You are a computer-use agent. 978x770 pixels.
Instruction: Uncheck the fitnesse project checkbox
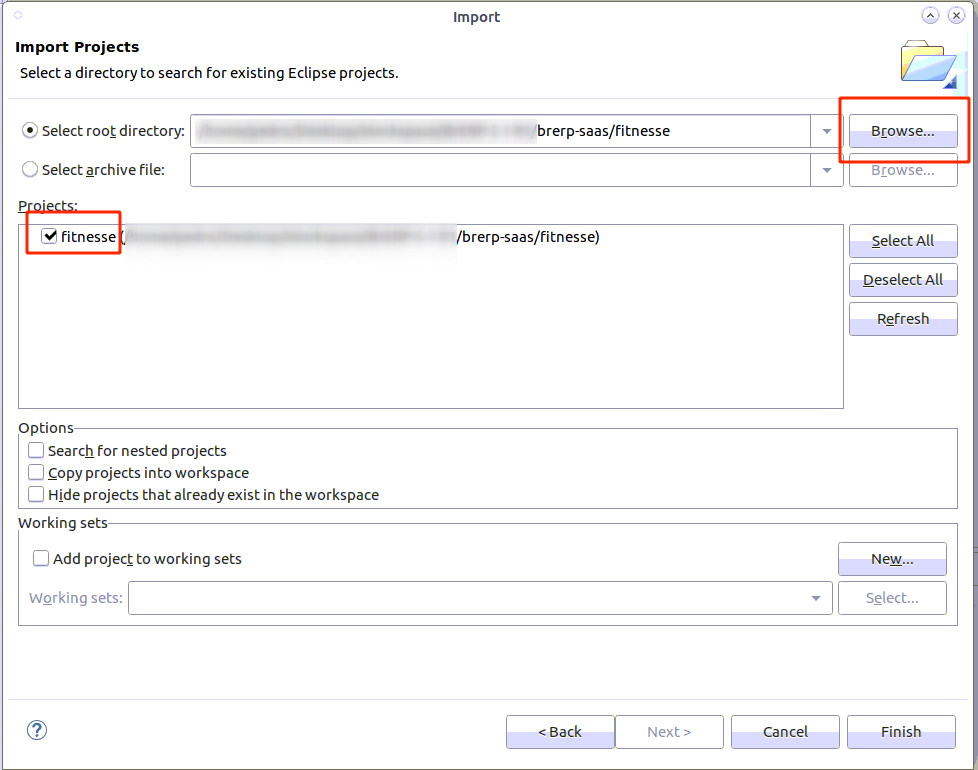(49, 236)
